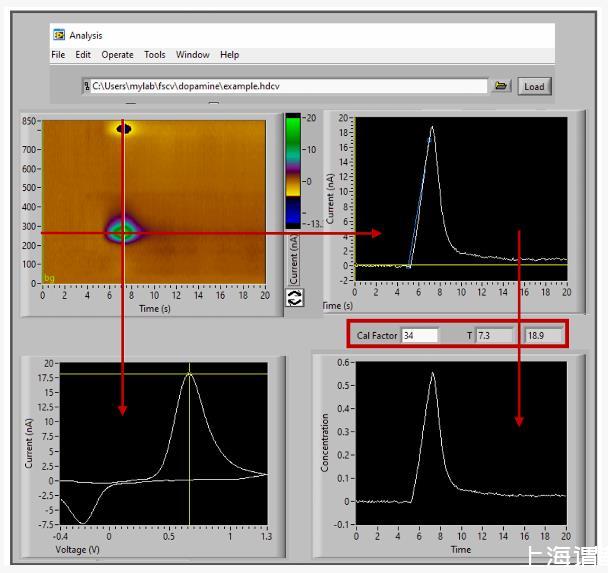Open the Operate menu
Screen dimensions: 608x573
[117, 55]
